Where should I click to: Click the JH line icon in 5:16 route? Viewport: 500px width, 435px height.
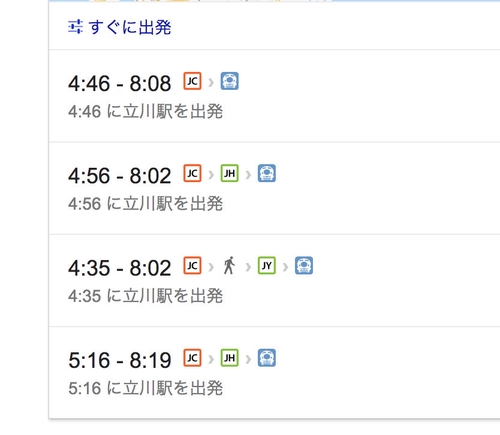tap(230, 358)
